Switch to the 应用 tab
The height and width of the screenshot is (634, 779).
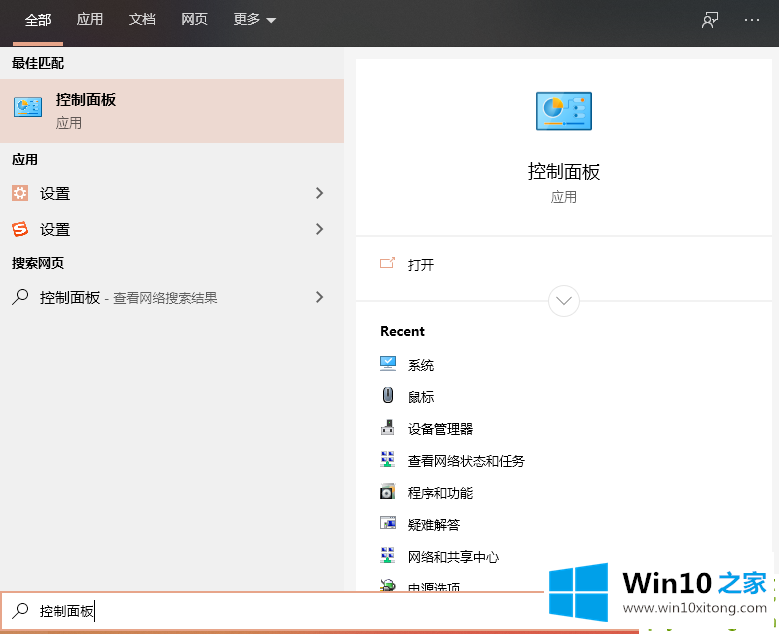click(x=89, y=20)
